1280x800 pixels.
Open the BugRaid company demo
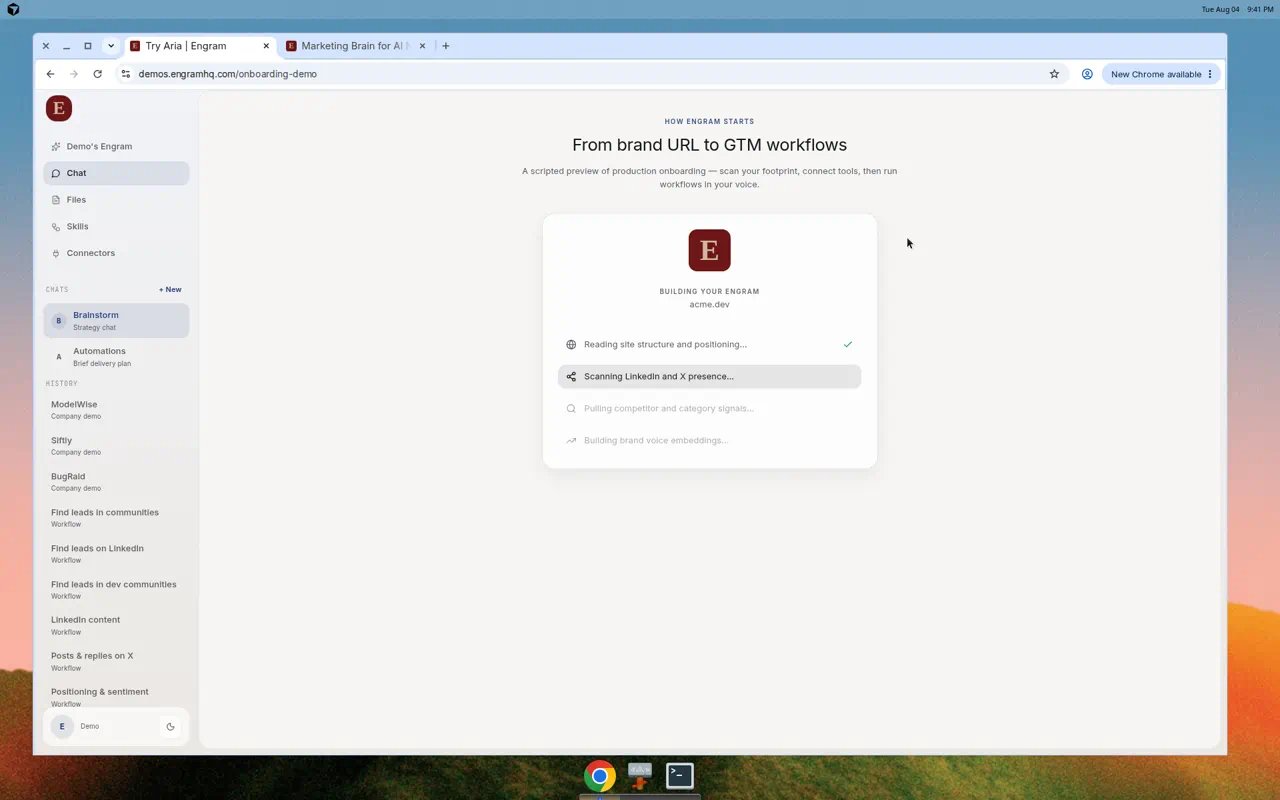(x=116, y=482)
